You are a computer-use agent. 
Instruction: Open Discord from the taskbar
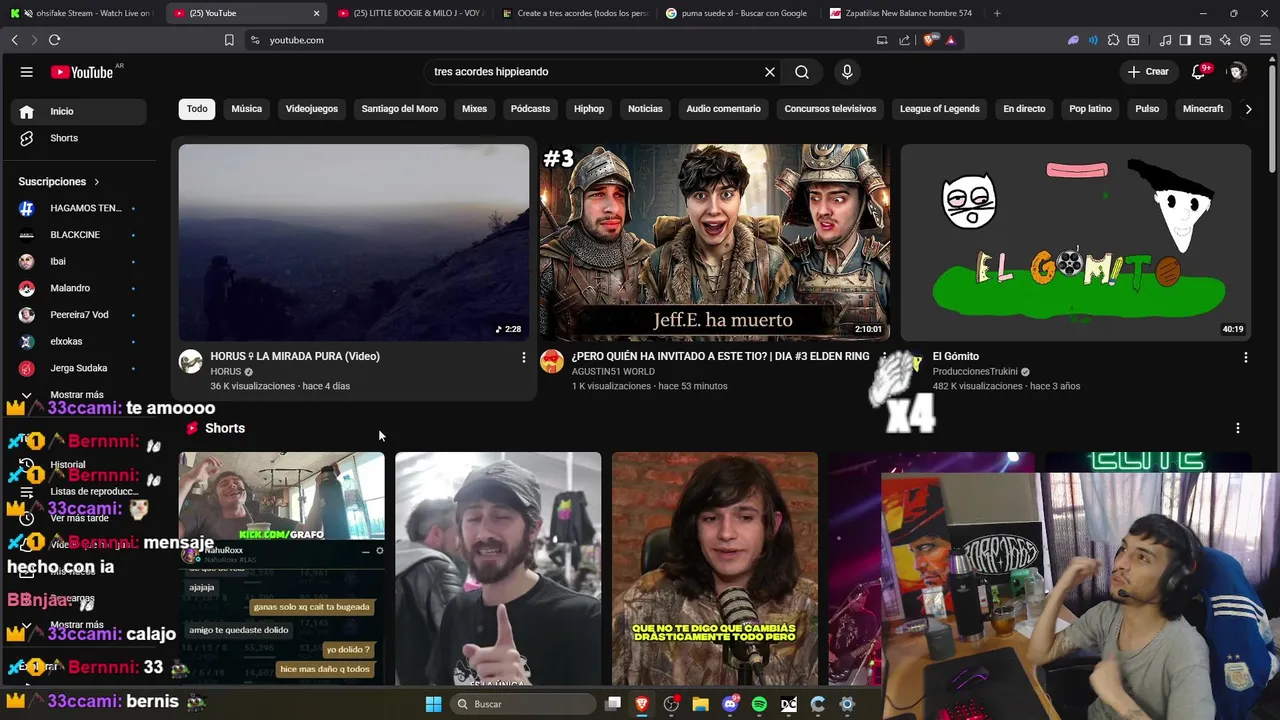click(x=730, y=704)
